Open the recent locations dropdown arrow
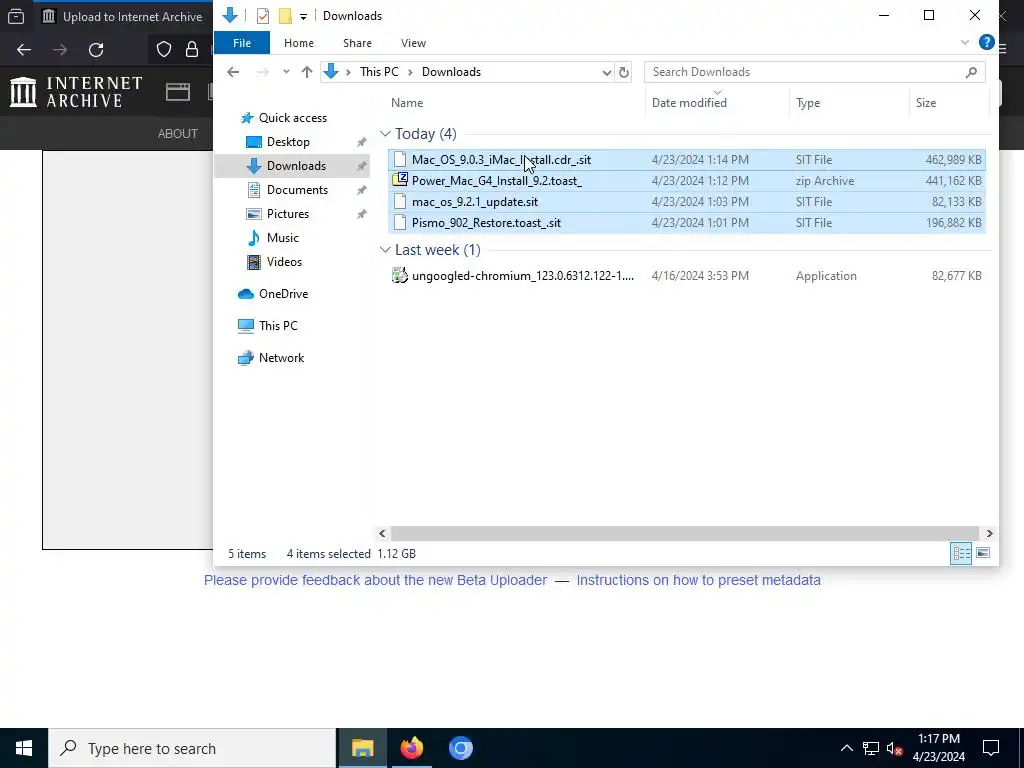1024x768 pixels. pos(286,72)
